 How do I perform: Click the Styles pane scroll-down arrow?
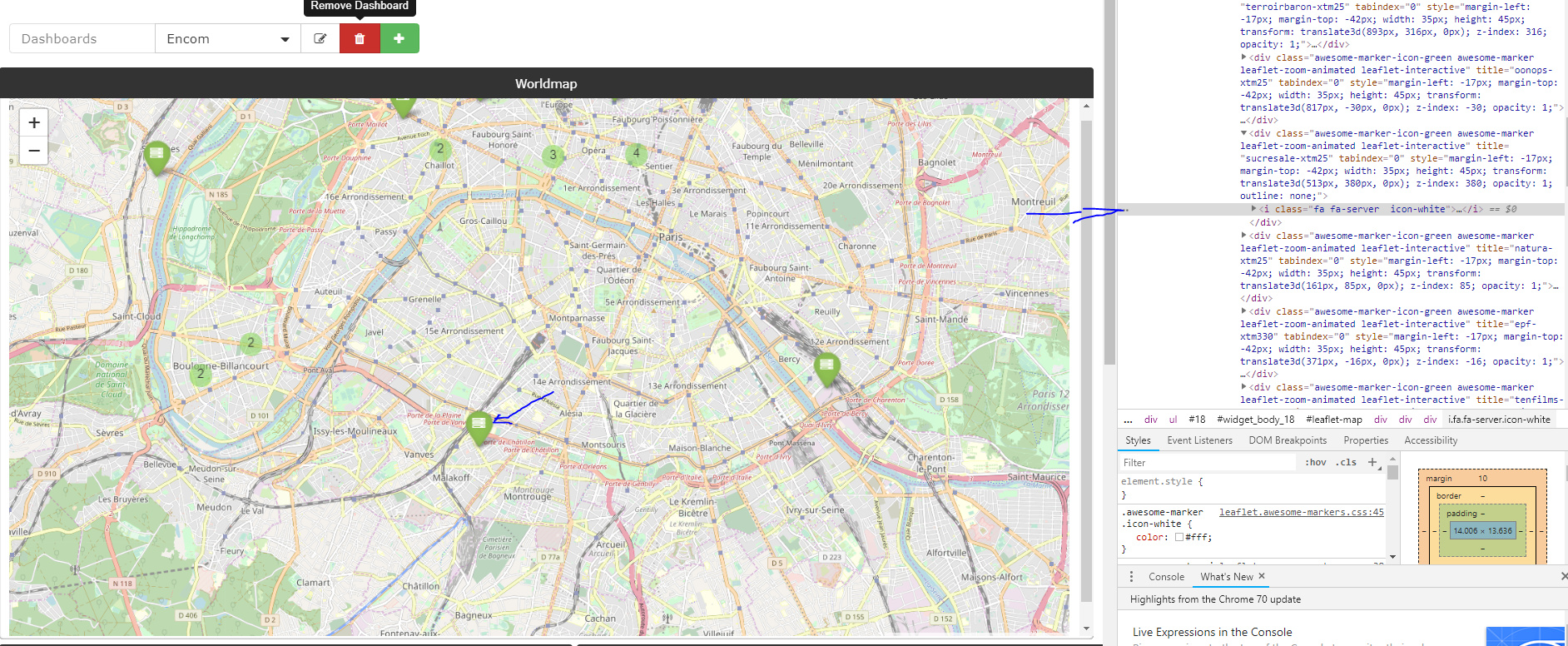click(1392, 556)
